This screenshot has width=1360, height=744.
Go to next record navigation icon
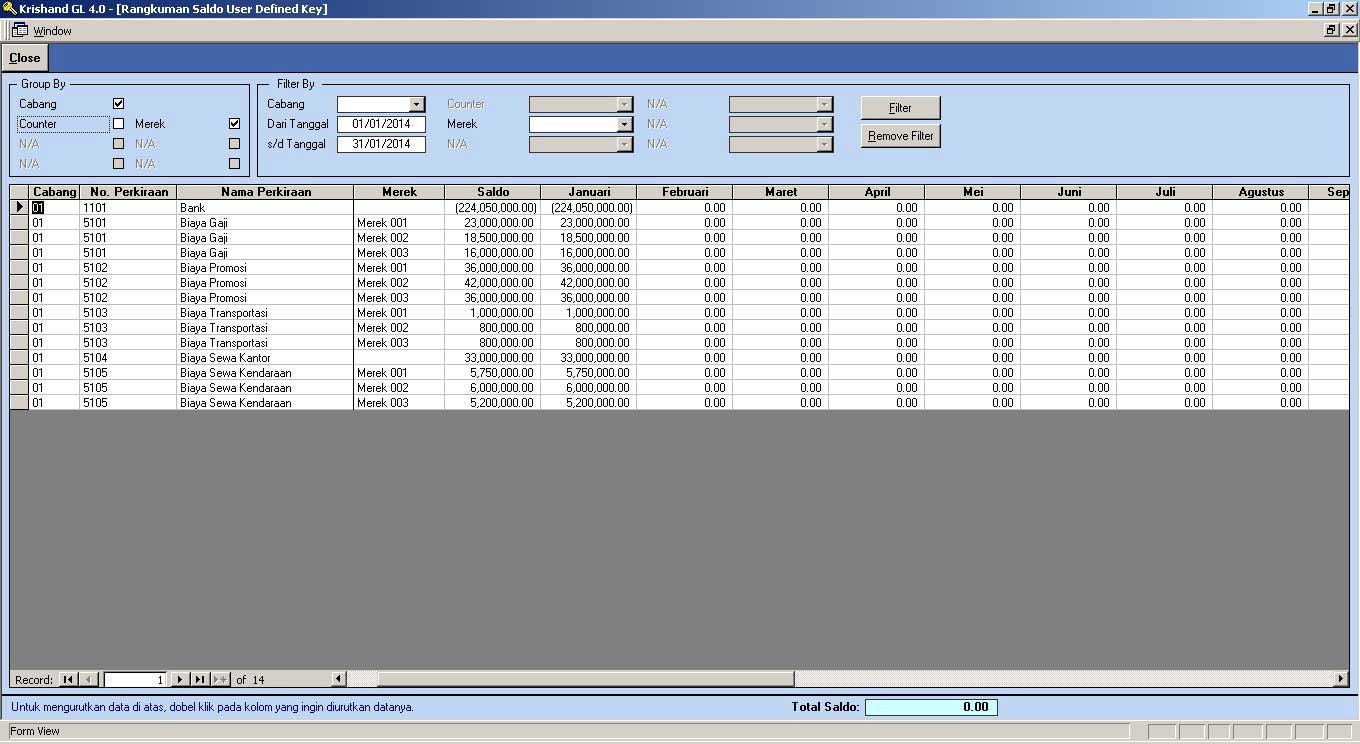[x=180, y=679]
